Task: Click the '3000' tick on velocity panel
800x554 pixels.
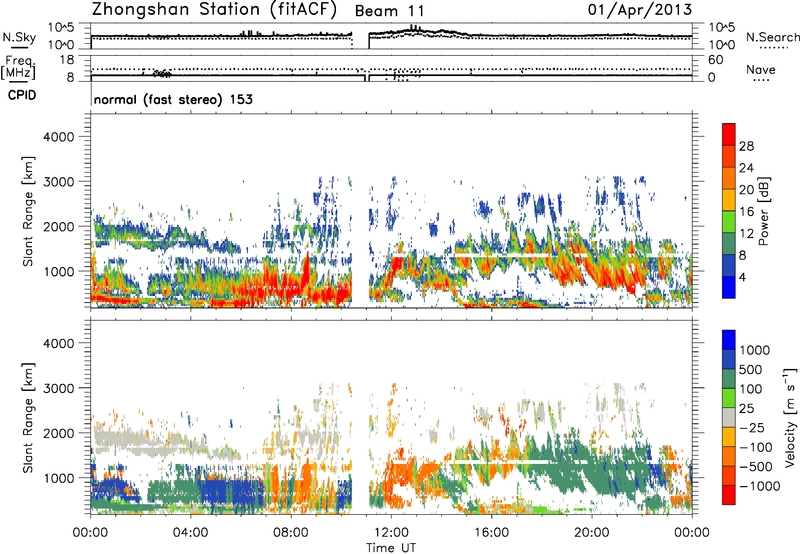Action: point(58,388)
